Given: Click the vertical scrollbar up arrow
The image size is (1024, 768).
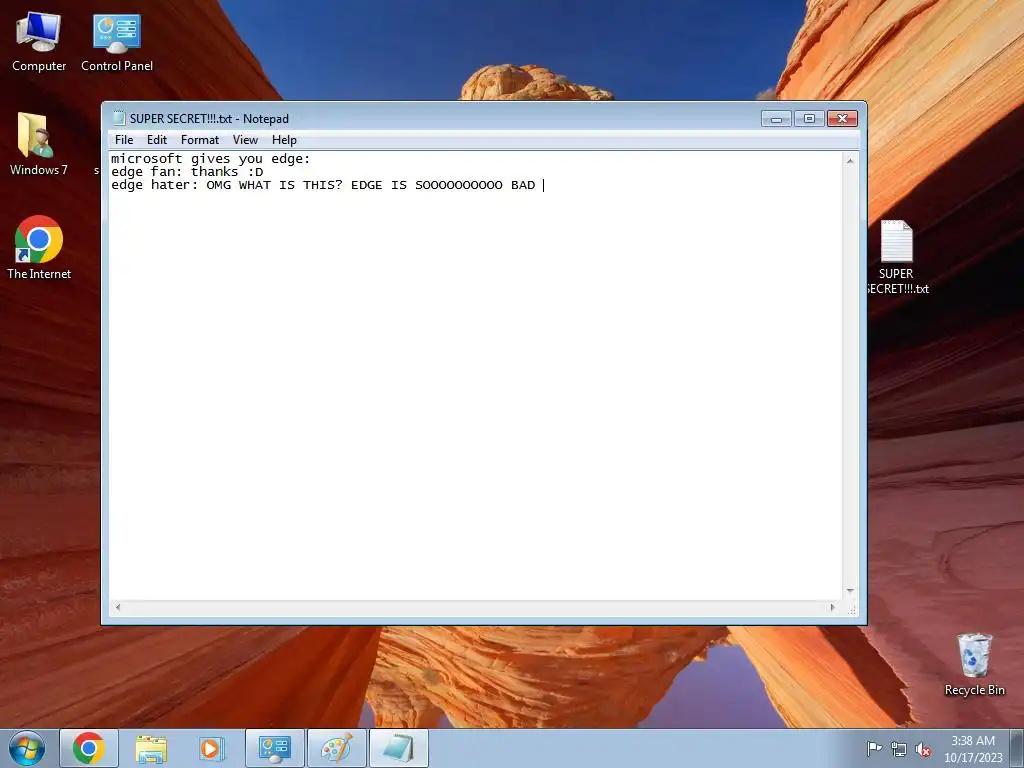Looking at the screenshot, I should [850, 161].
